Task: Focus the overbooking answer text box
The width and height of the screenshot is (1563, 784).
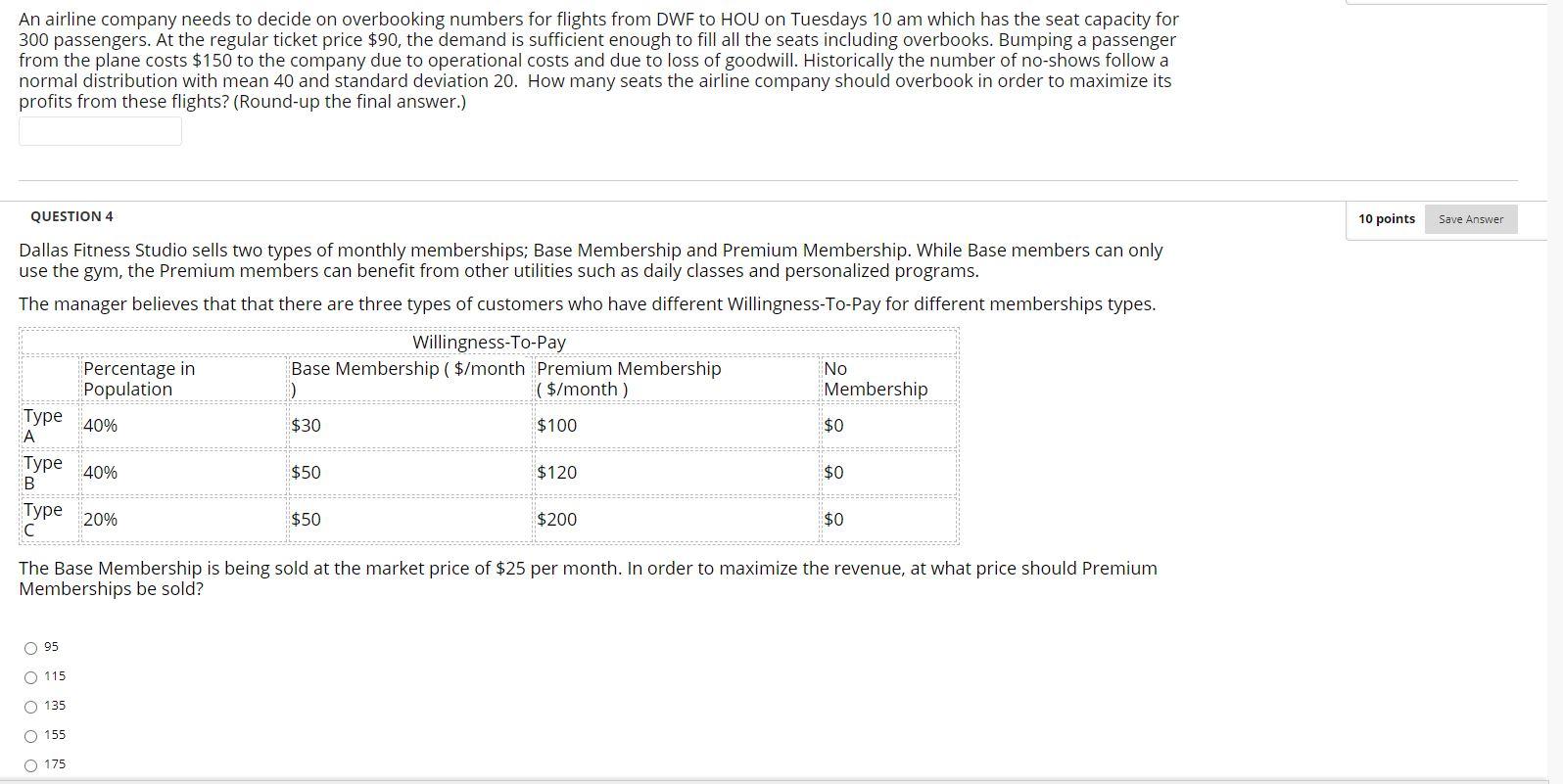Action: point(100,131)
